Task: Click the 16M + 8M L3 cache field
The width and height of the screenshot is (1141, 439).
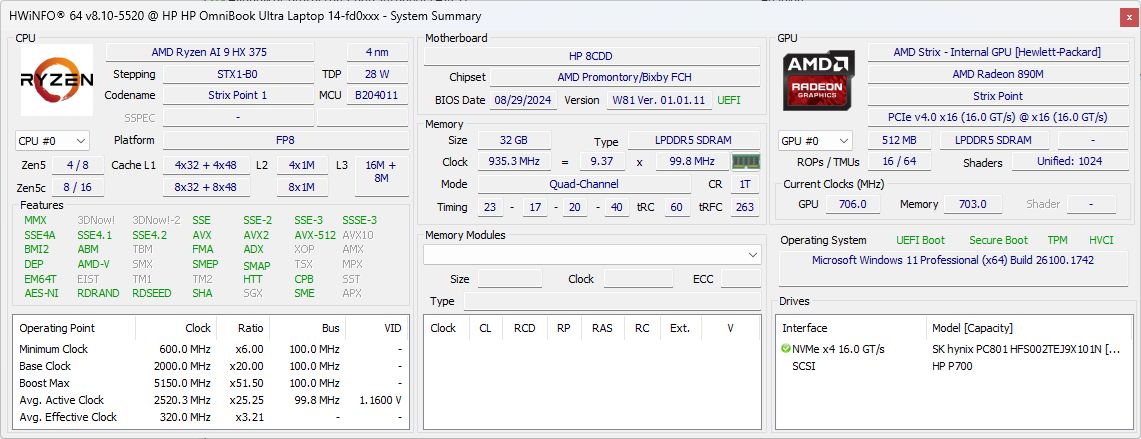Action: 381,176
